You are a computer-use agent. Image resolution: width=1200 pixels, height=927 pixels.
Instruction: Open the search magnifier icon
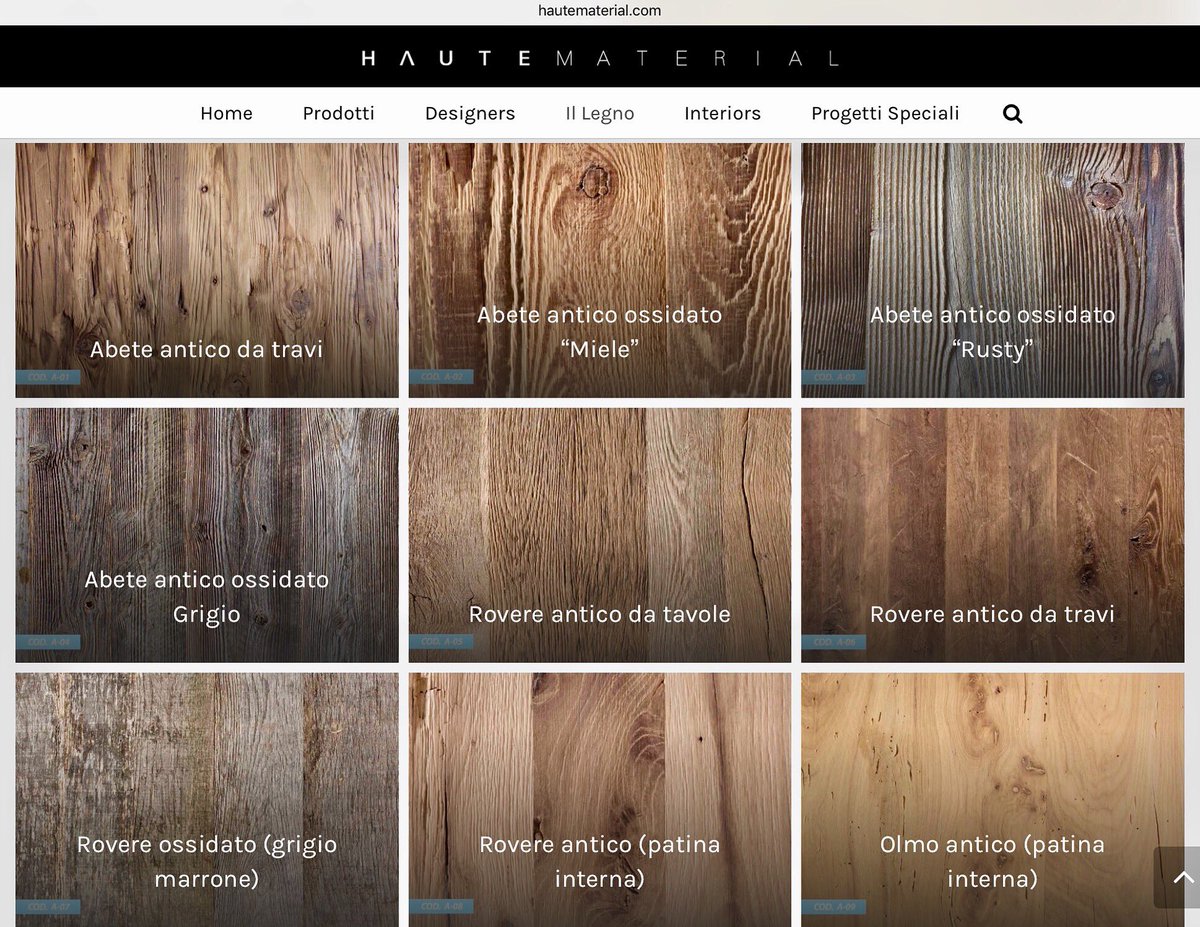point(1012,114)
